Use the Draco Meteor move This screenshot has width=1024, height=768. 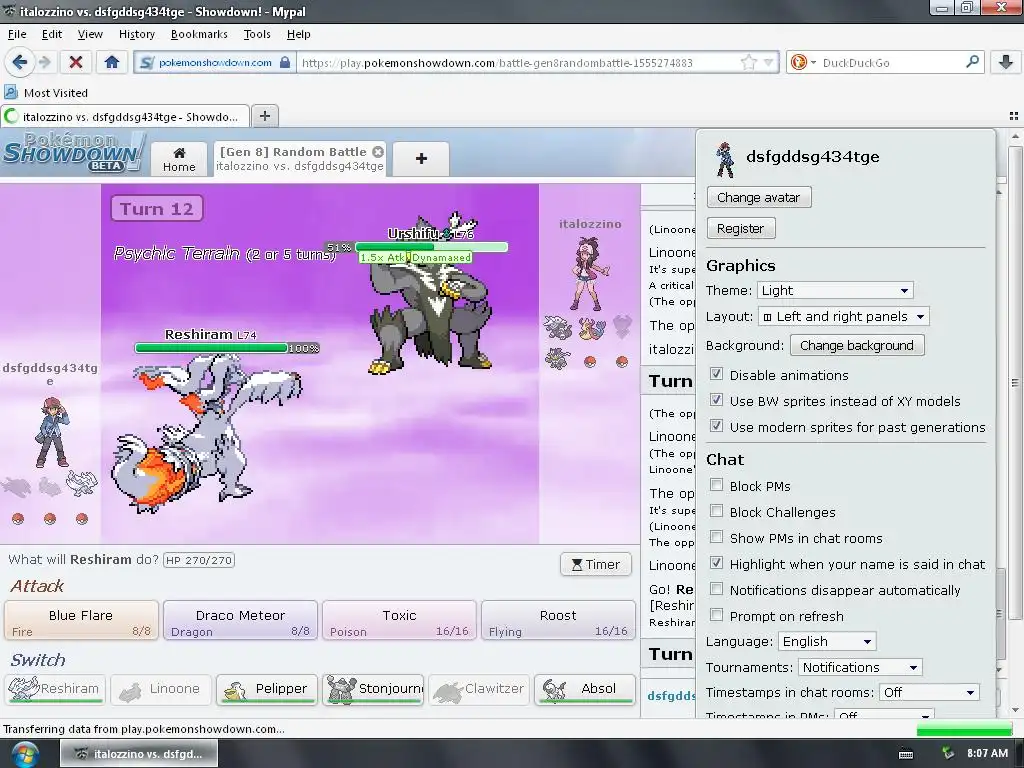[240, 620]
